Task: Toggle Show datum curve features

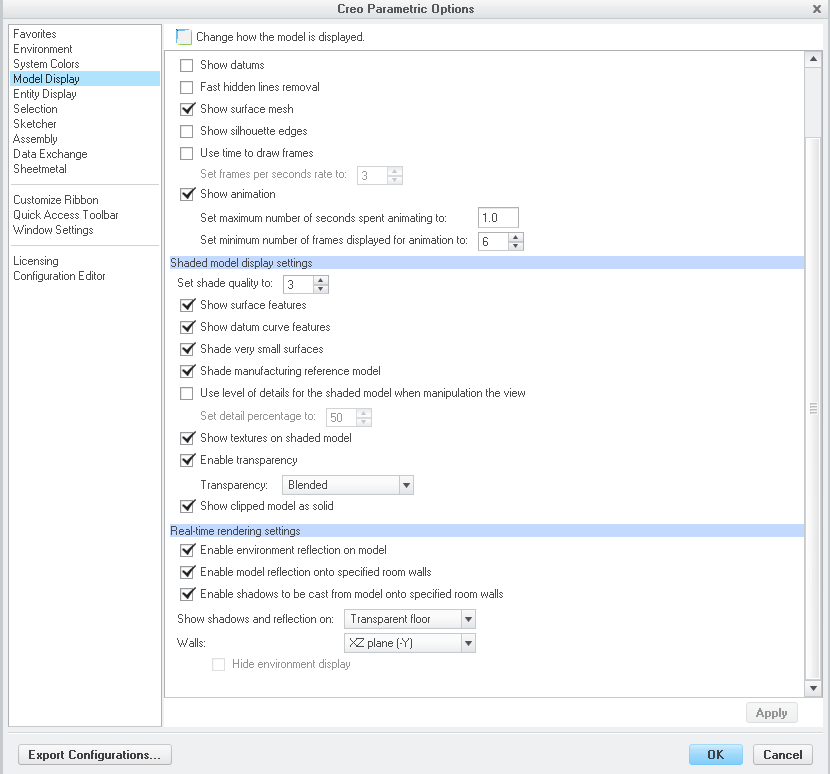Action: [x=186, y=327]
